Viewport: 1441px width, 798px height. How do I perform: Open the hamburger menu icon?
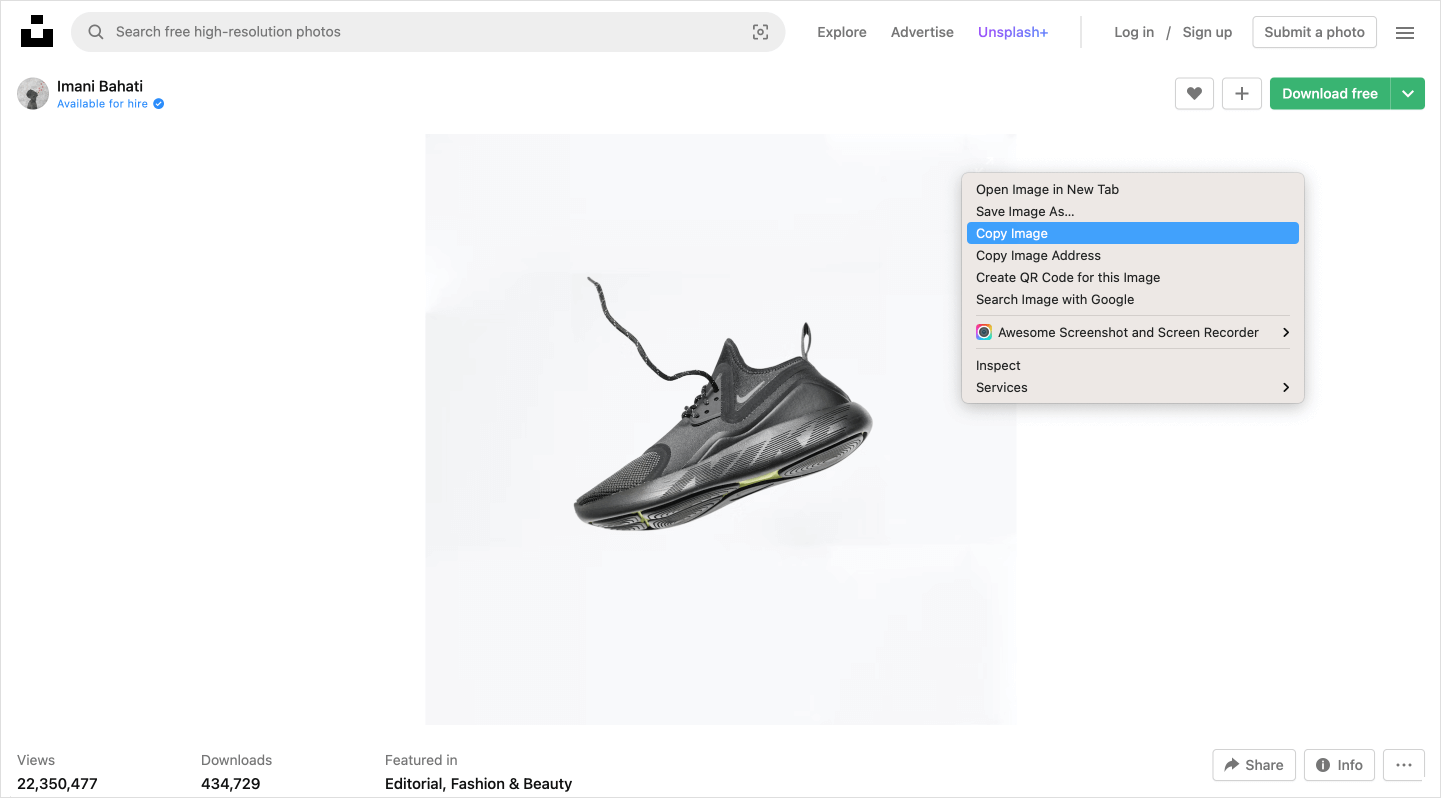tap(1404, 33)
